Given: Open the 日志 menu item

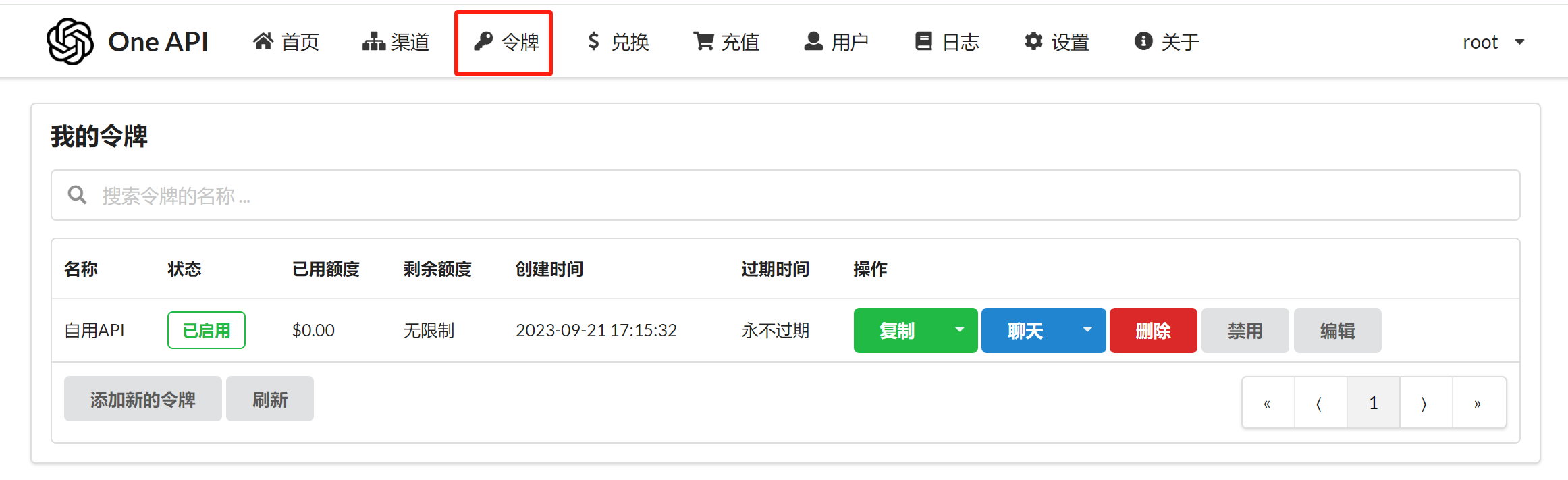Looking at the screenshot, I should 947,42.
